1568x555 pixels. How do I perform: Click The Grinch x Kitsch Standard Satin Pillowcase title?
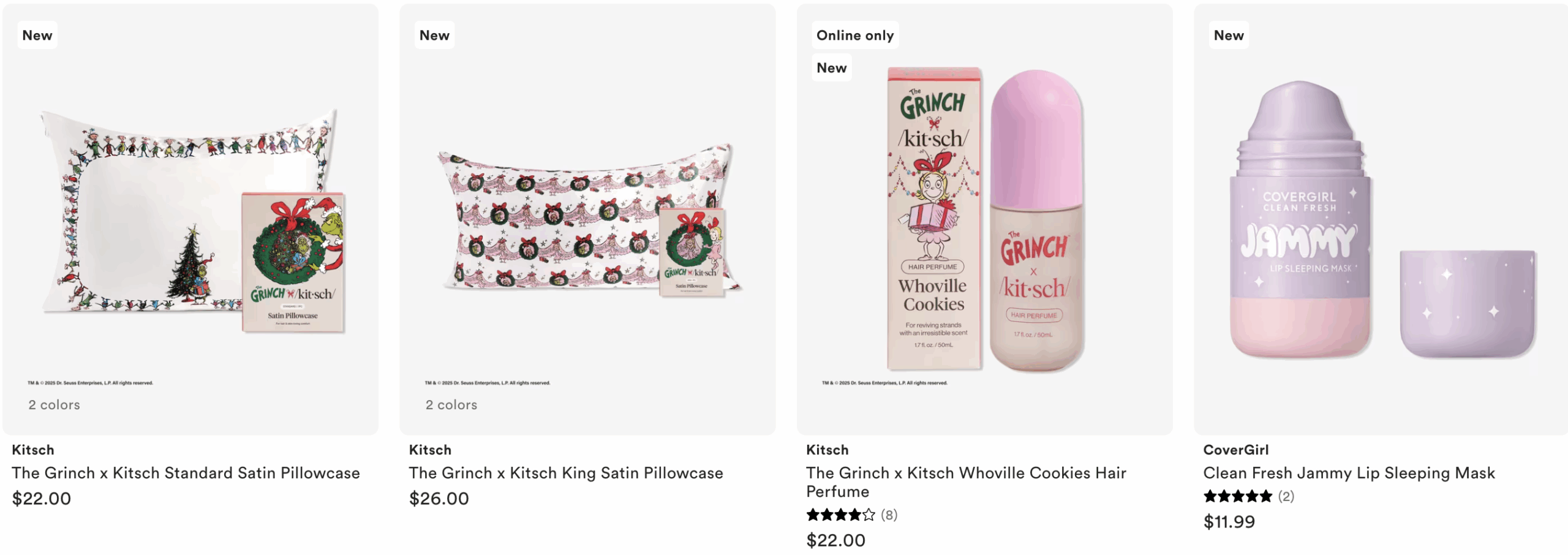[186, 473]
